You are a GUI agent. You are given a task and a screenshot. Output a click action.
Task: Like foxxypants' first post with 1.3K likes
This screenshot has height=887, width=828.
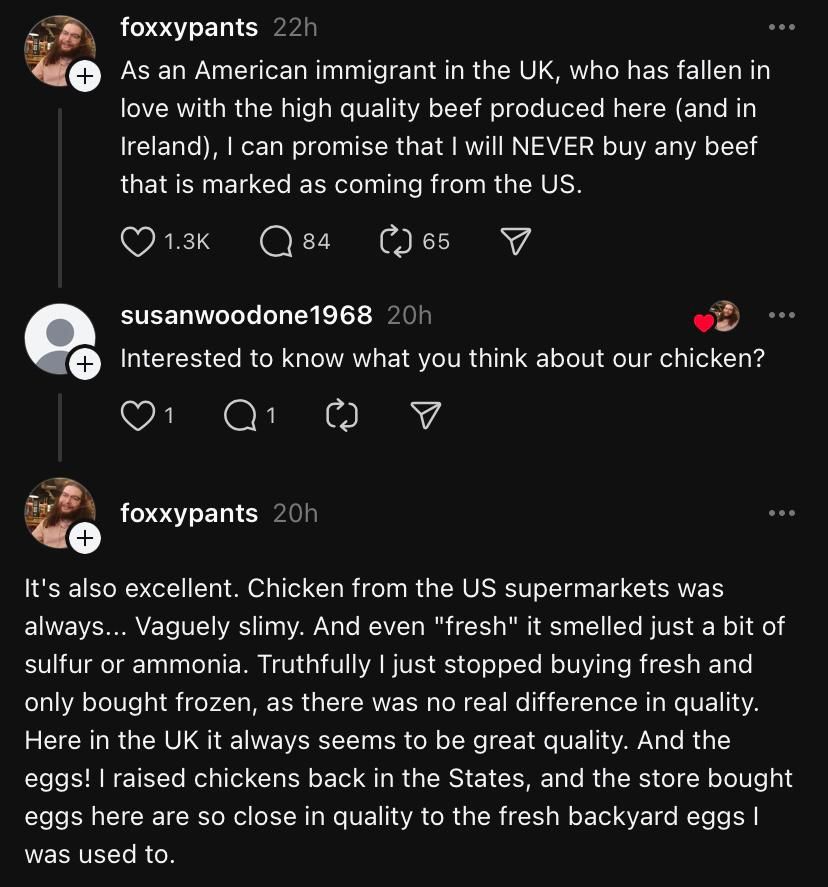click(x=137, y=242)
